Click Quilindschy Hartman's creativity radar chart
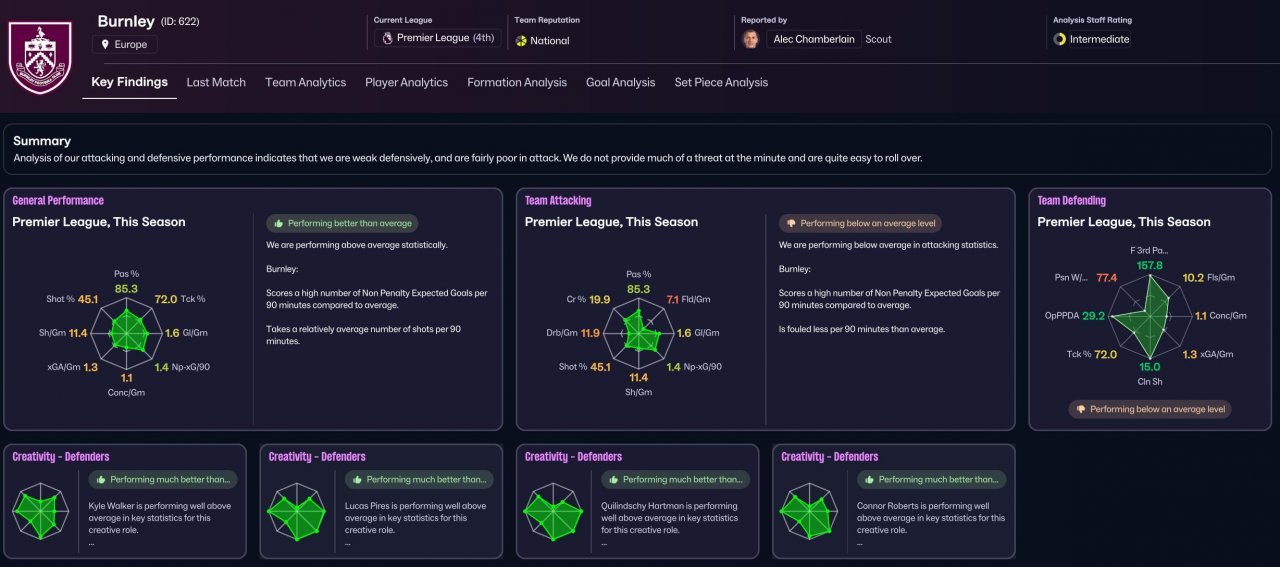 pyautogui.click(x=553, y=513)
